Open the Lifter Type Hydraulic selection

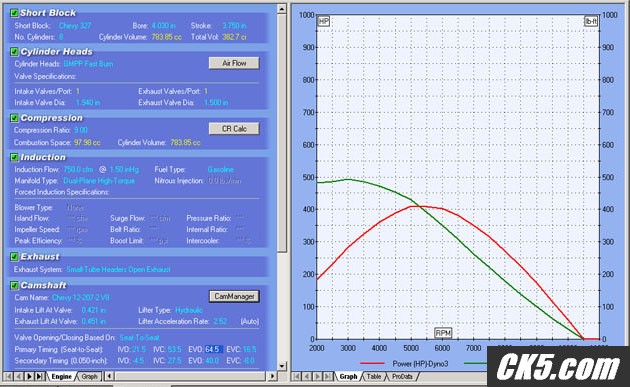pos(189,310)
